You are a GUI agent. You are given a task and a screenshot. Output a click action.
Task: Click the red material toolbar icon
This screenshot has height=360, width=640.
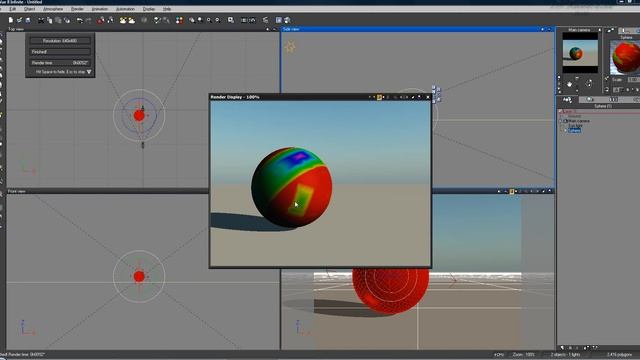(x=100, y=20)
